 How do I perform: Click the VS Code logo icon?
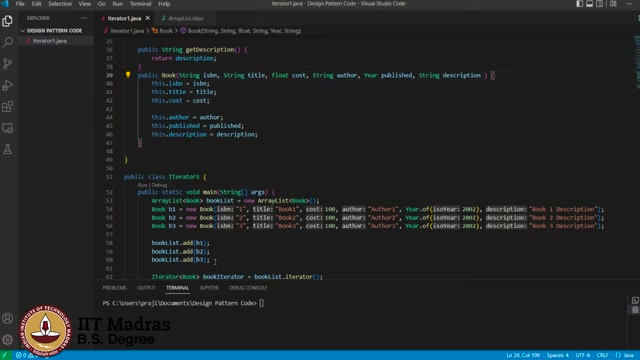5,4
